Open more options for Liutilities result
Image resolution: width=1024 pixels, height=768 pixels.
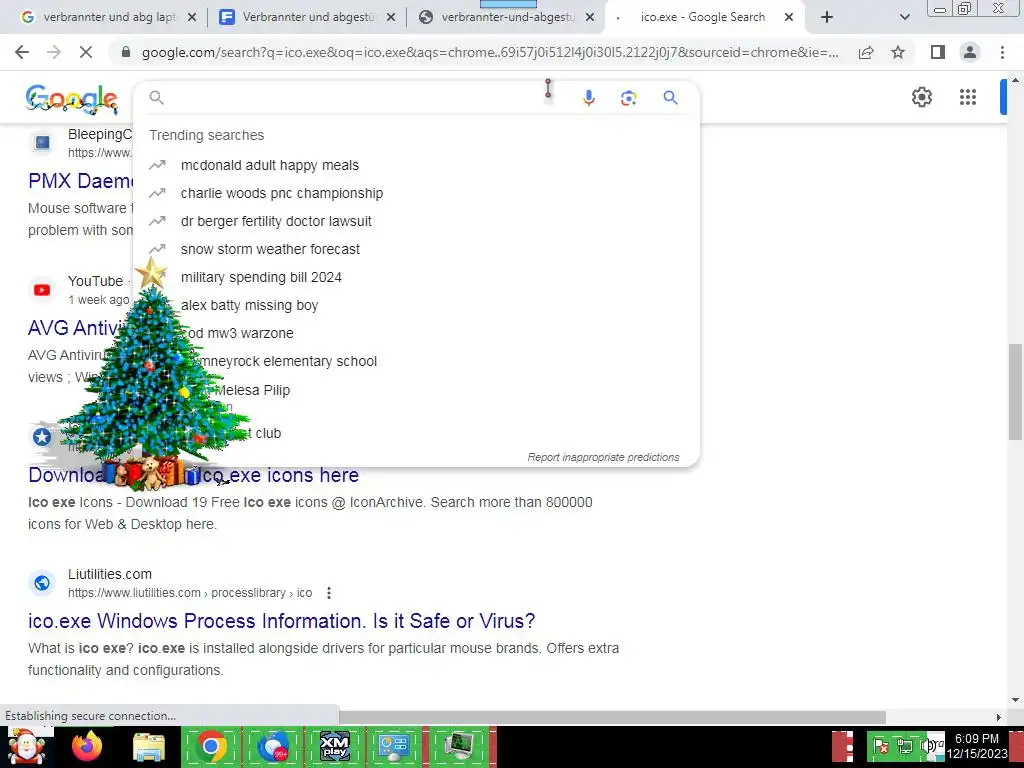point(329,593)
